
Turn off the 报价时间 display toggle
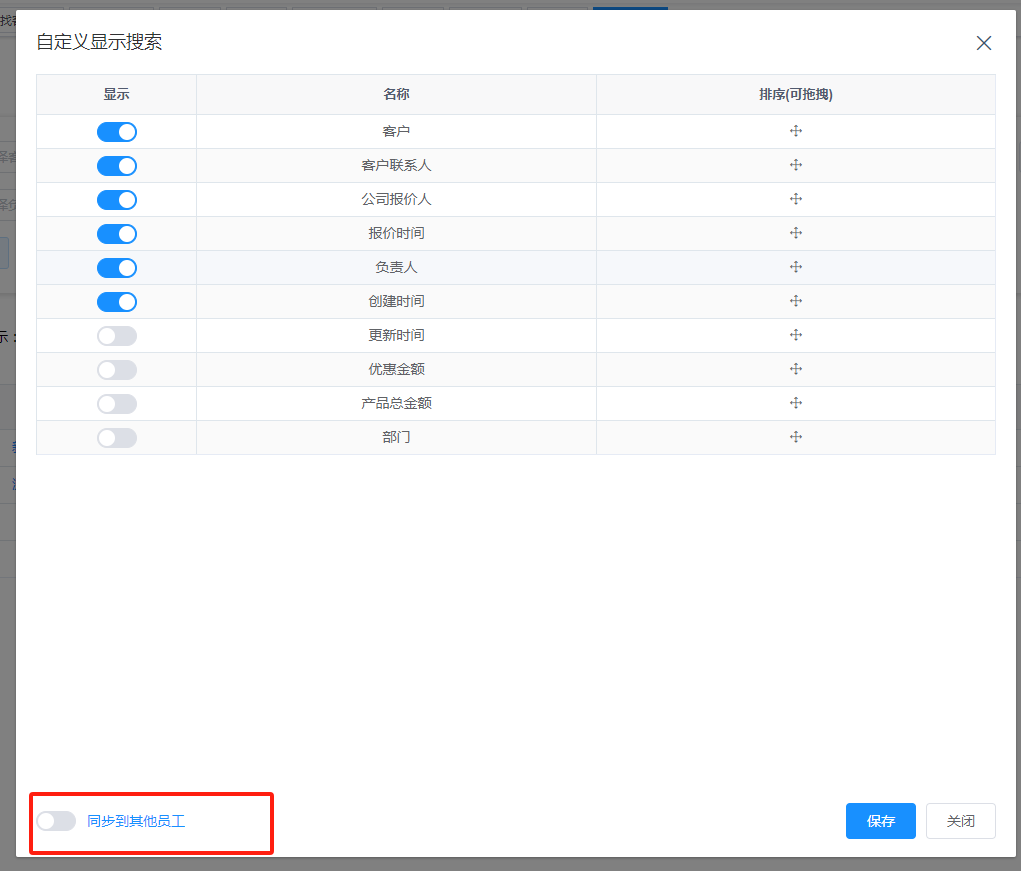click(117, 234)
